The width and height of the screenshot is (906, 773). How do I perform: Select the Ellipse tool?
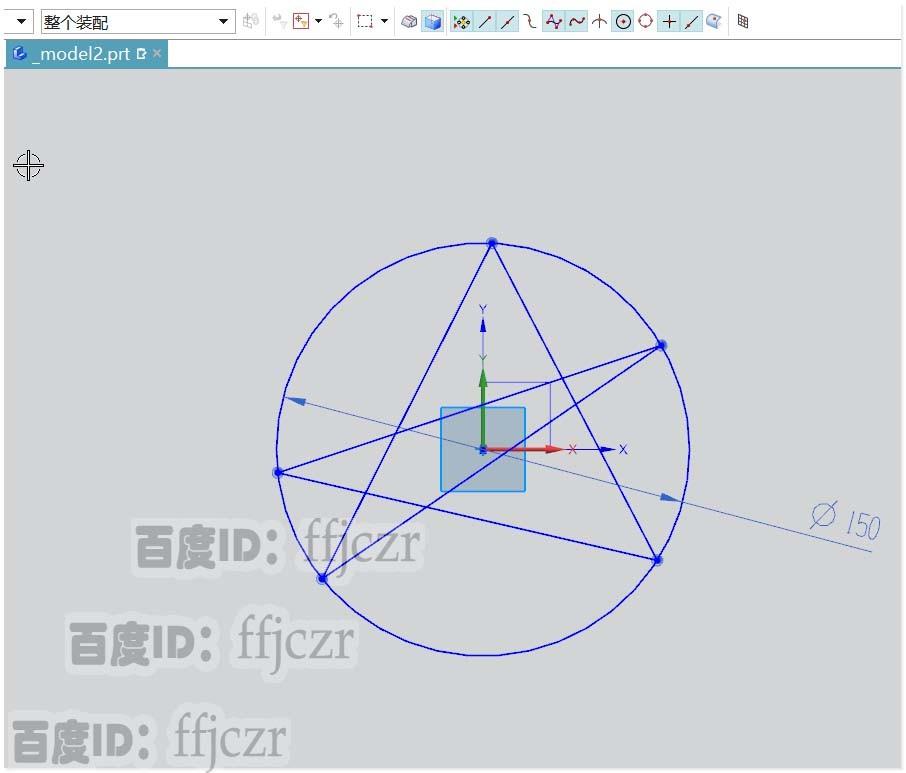[x=643, y=21]
